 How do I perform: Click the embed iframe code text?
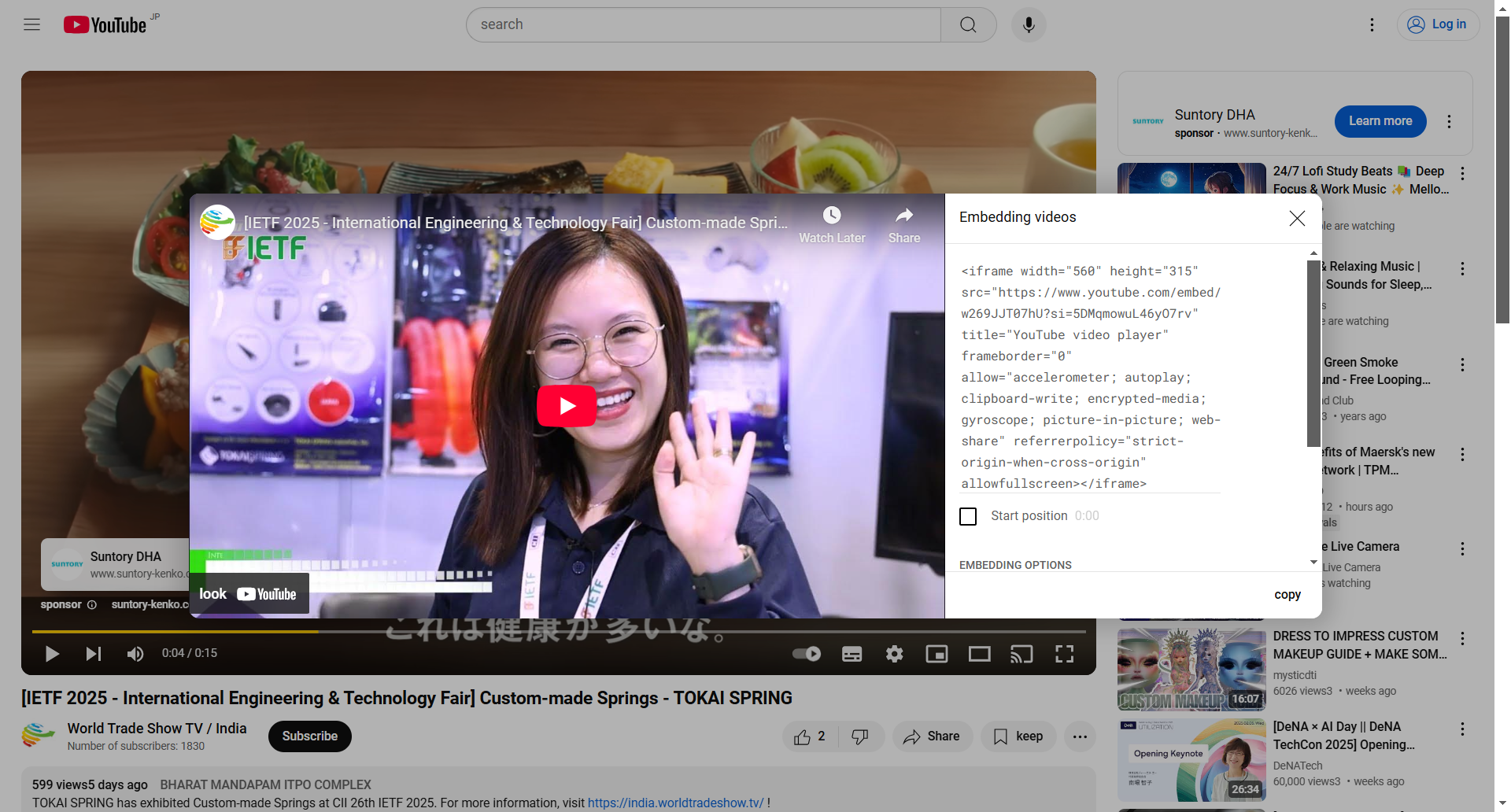point(1091,377)
